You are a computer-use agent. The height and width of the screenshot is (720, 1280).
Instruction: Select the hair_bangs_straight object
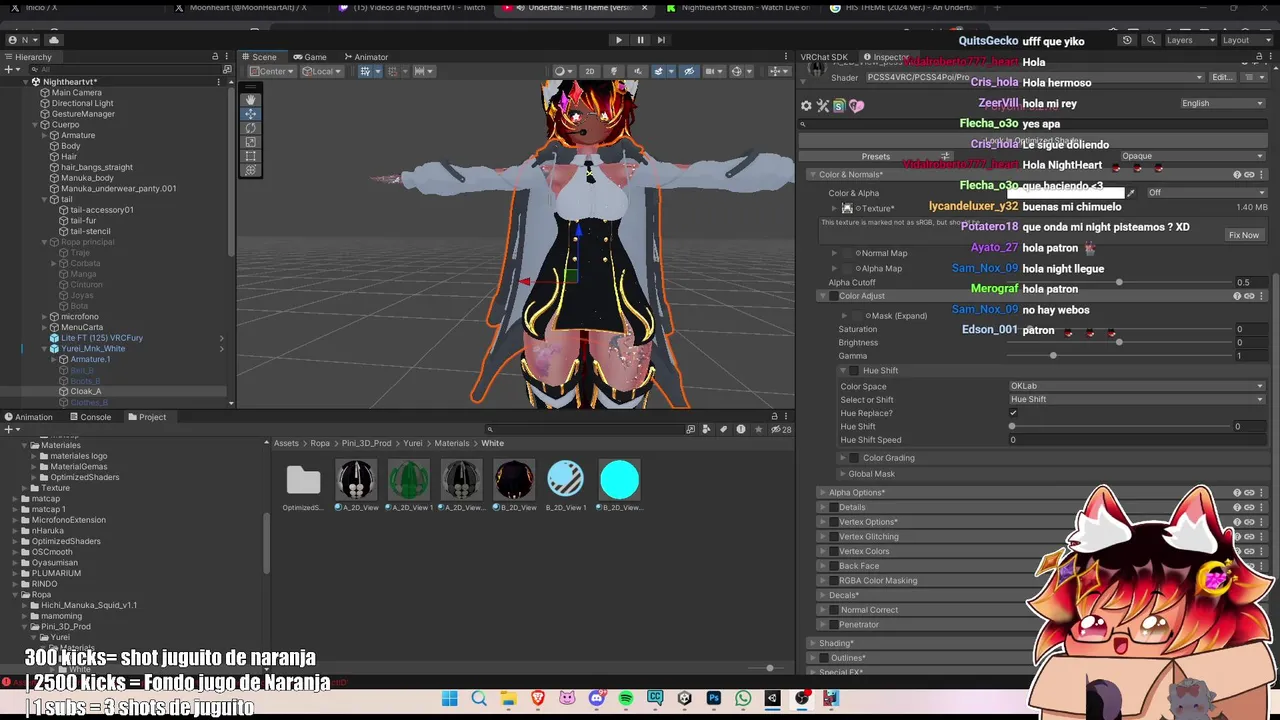click(x=96, y=167)
